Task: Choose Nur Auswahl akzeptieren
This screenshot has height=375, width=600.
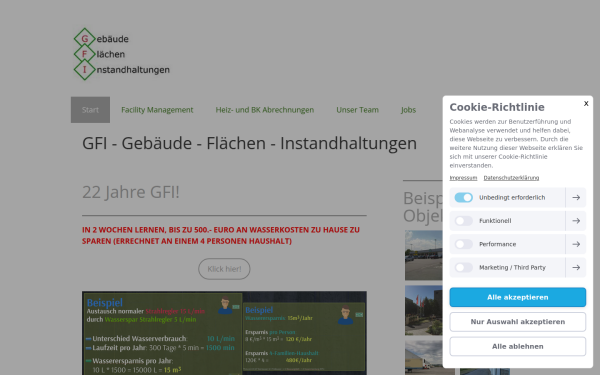Action: pos(518,322)
